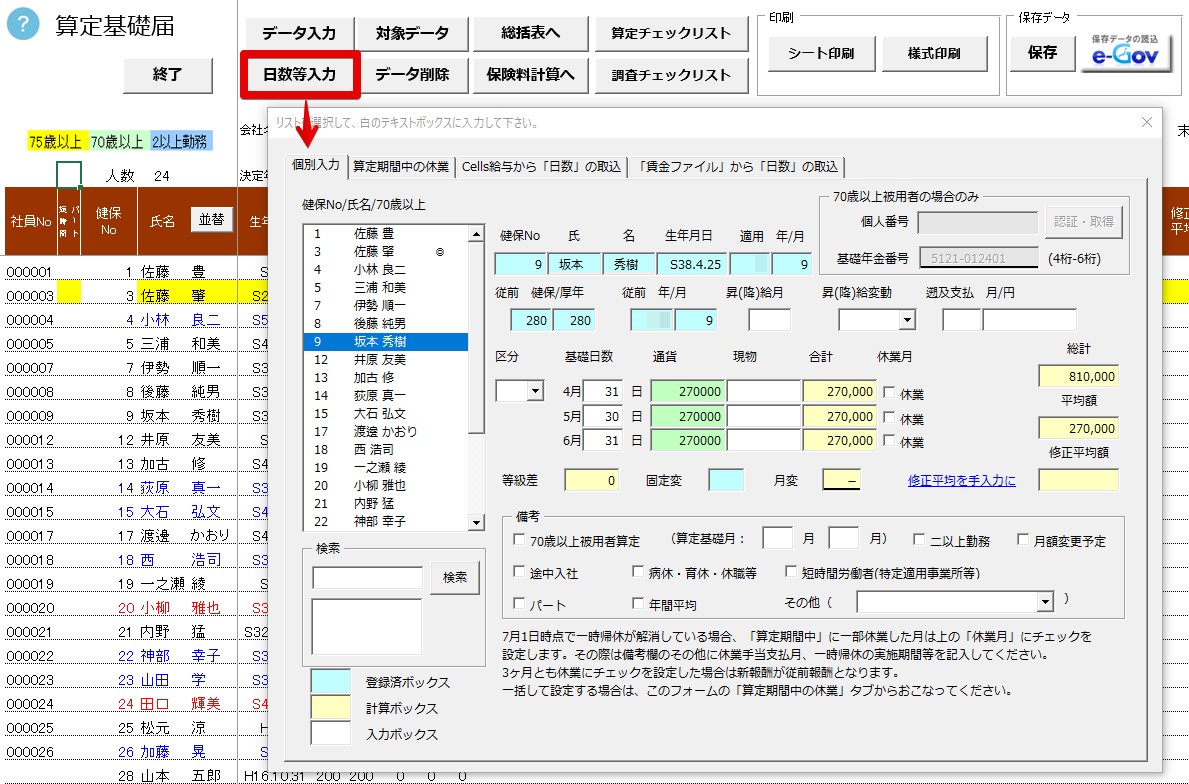Click the 基礎年金番号 field

point(978,259)
